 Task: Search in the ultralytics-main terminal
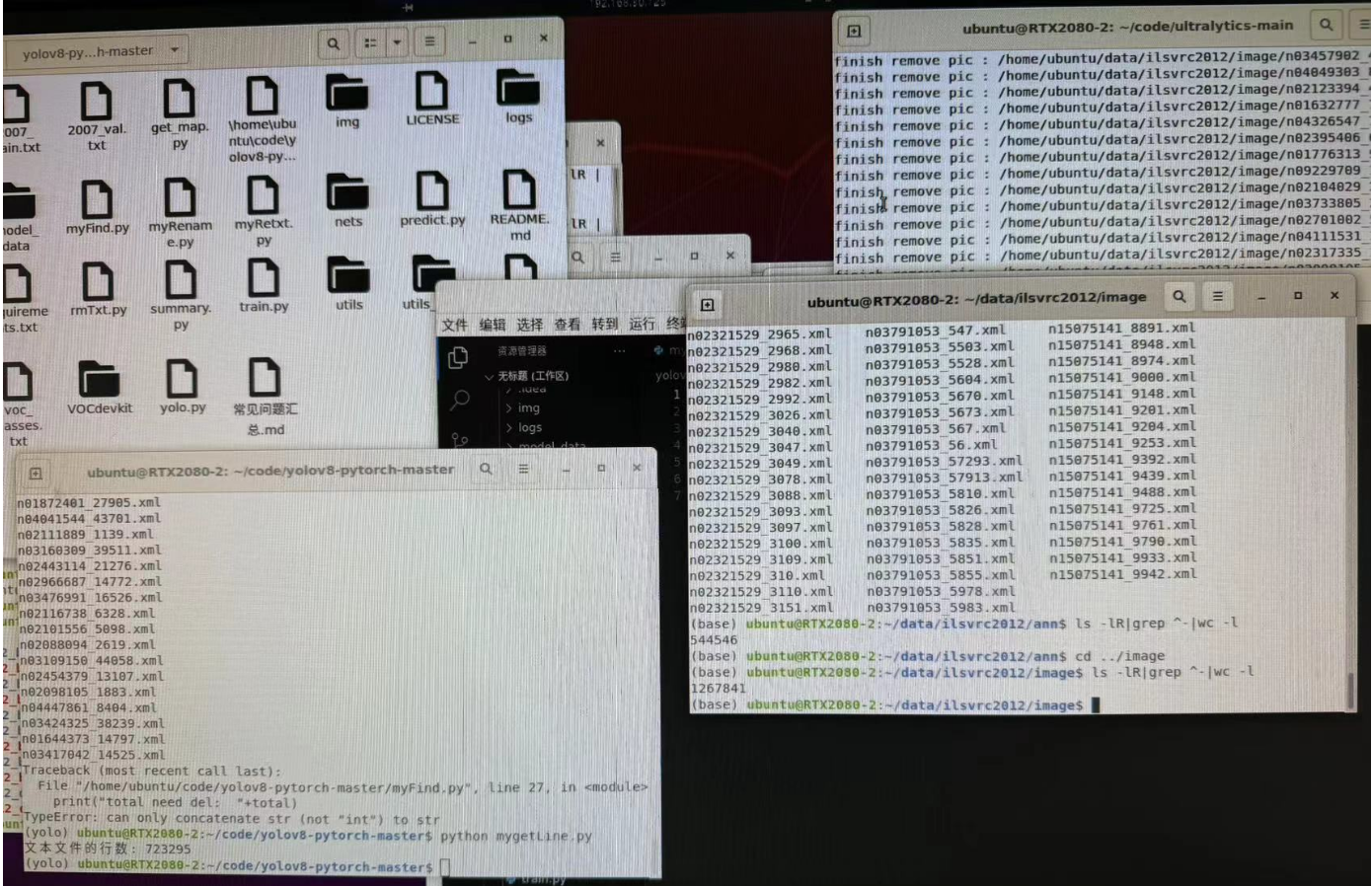[1326, 25]
